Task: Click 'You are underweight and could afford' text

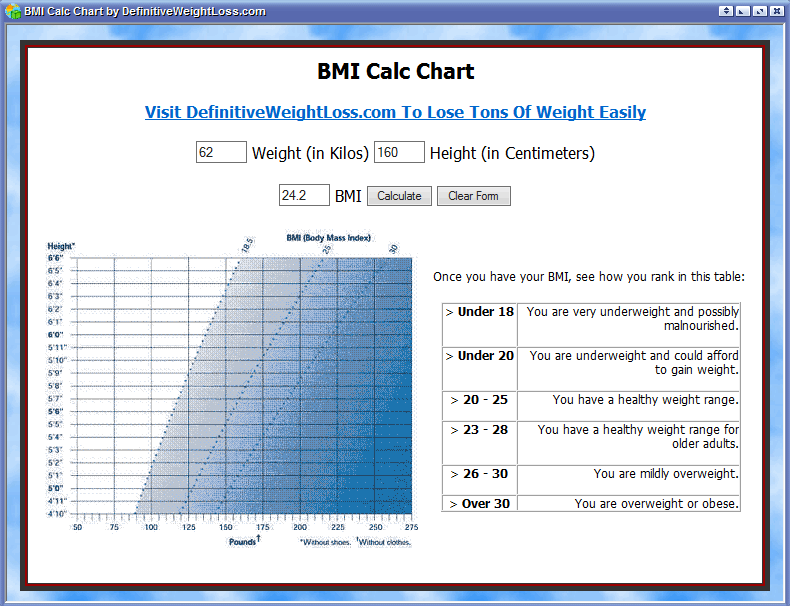Action: (634, 356)
